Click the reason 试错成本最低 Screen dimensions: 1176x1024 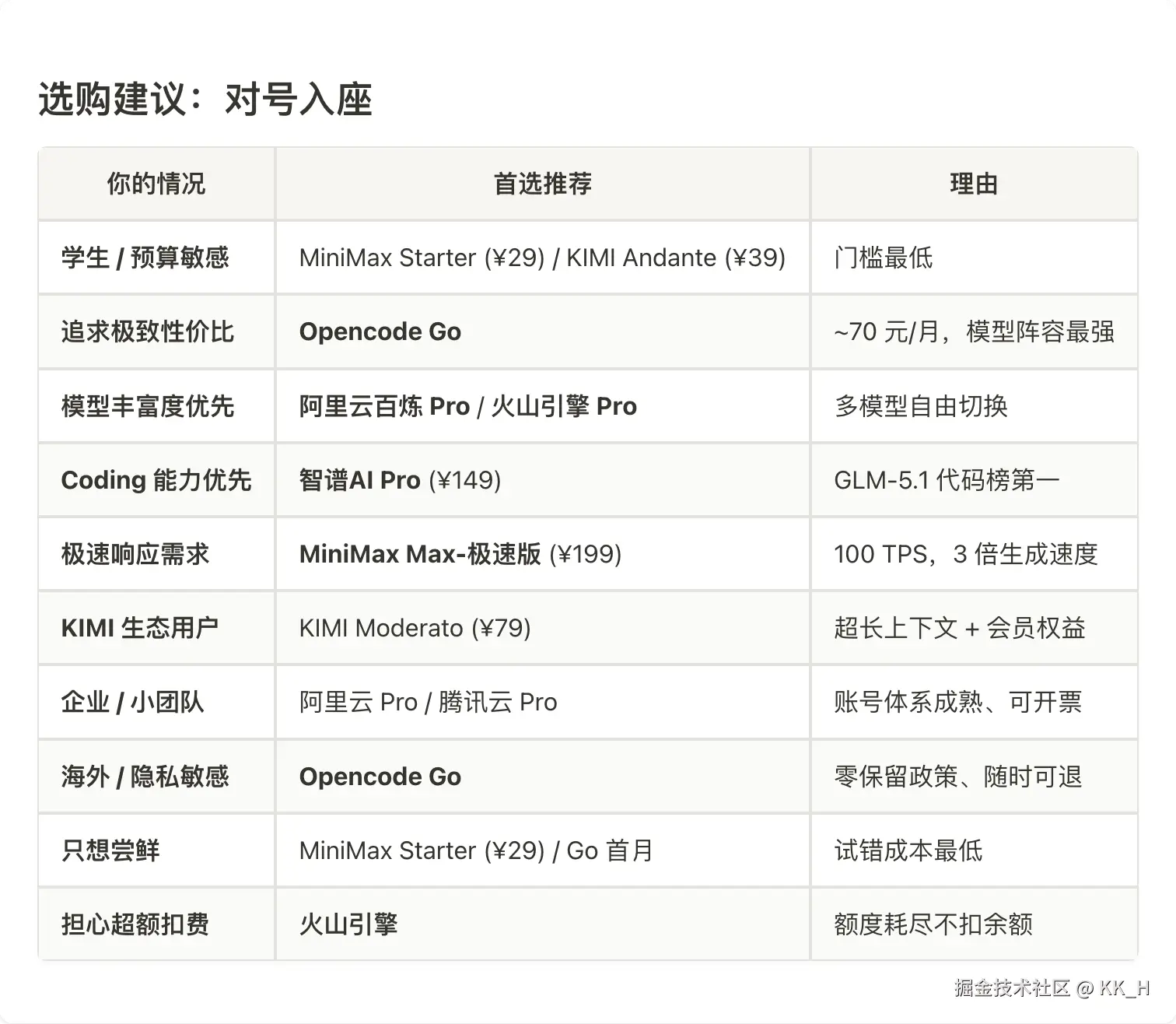[x=974, y=850]
